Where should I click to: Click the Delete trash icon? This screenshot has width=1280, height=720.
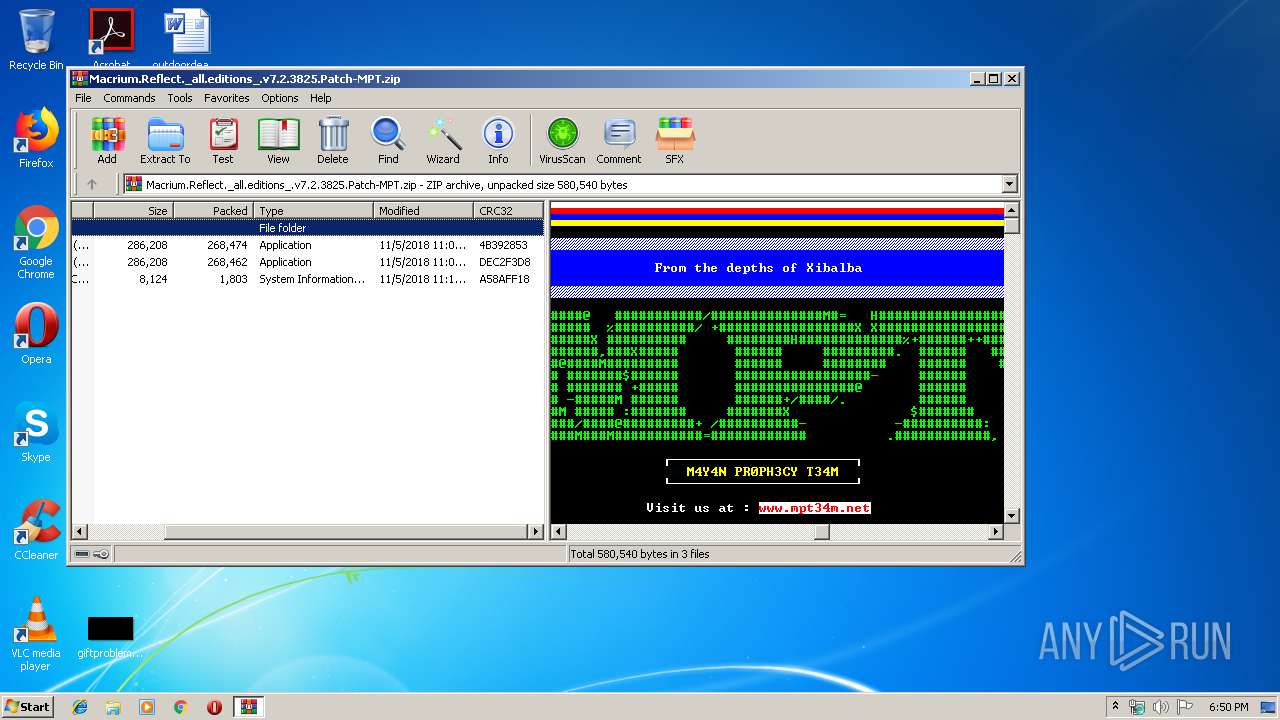click(x=333, y=140)
